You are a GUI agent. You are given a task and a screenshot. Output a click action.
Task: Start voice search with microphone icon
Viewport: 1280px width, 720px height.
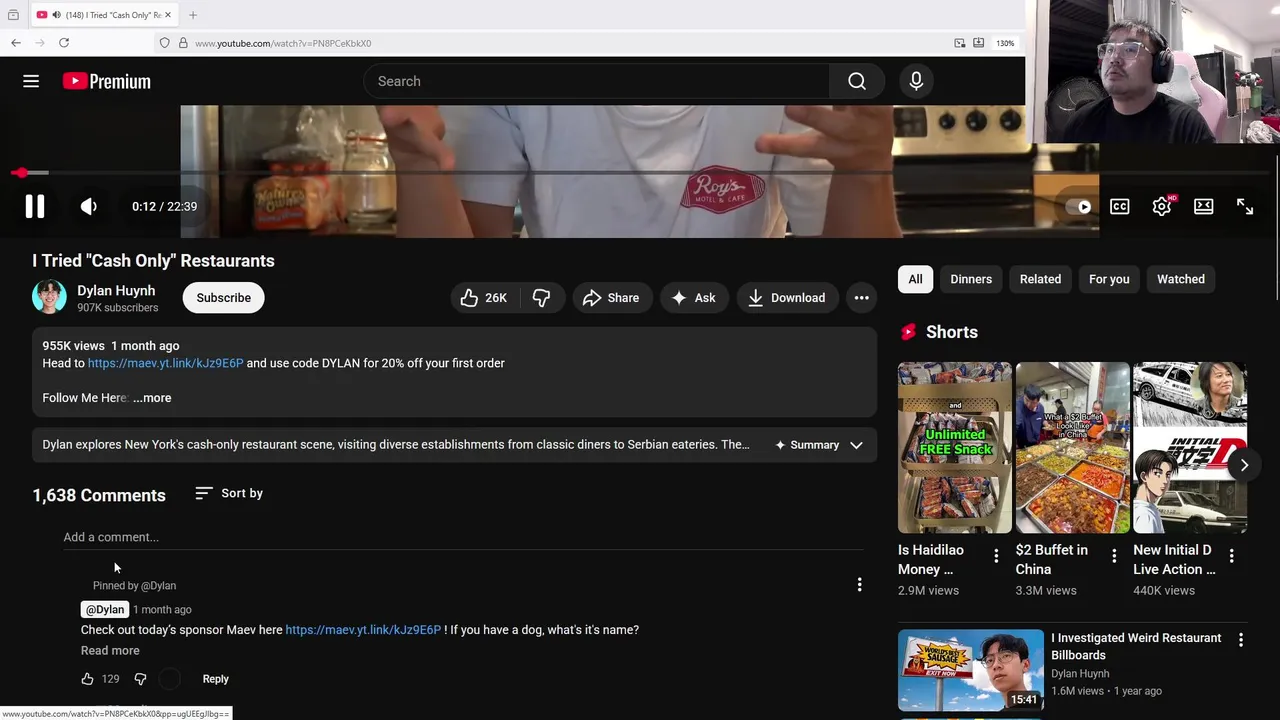point(916,81)
